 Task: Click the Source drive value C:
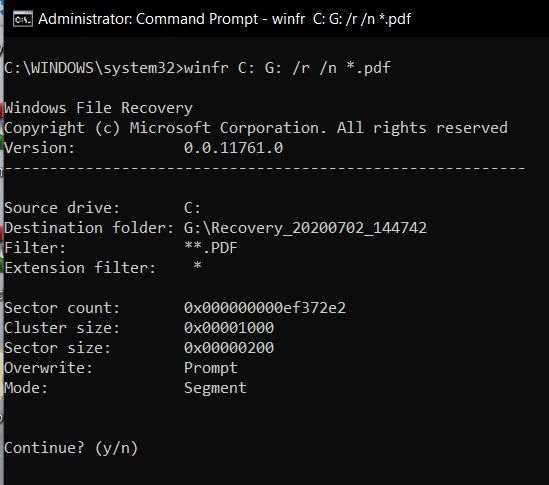click(x=192, y=208)
